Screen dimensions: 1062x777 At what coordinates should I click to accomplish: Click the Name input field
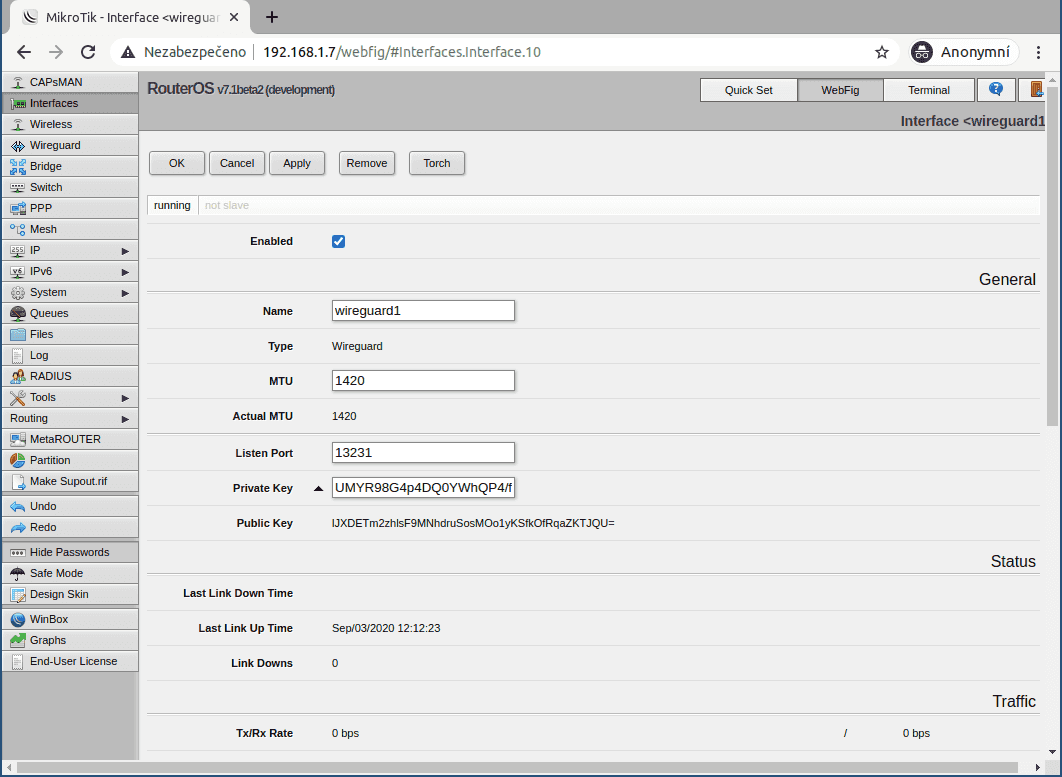coord(423,310)
